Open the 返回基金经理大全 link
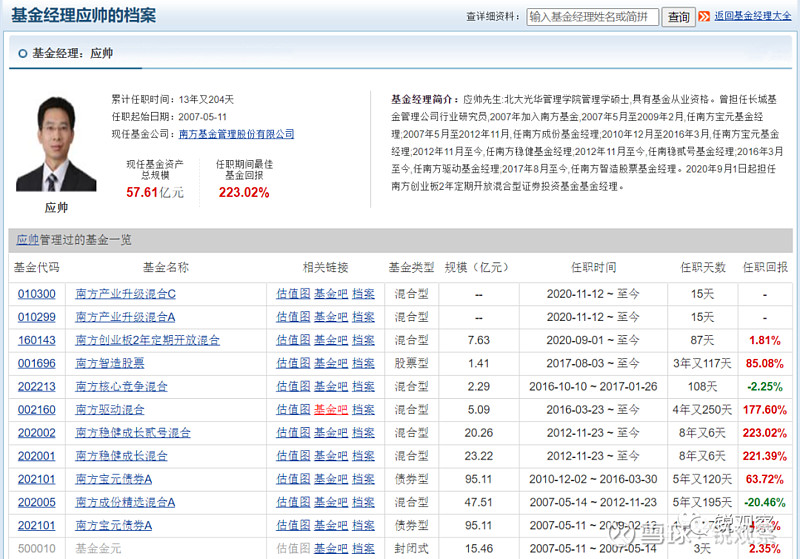Image resolution: width=800 pixels, height=559 pixels. point(753,17)
